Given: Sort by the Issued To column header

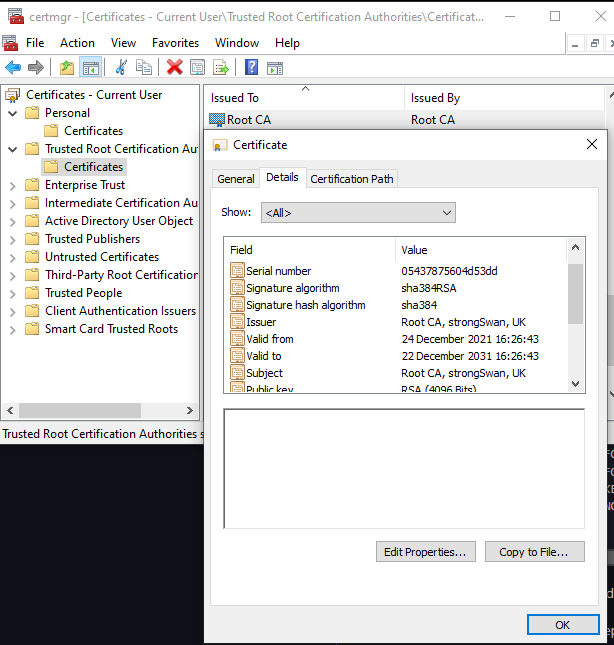Looking at the screenshot, I should coord(304,98).
